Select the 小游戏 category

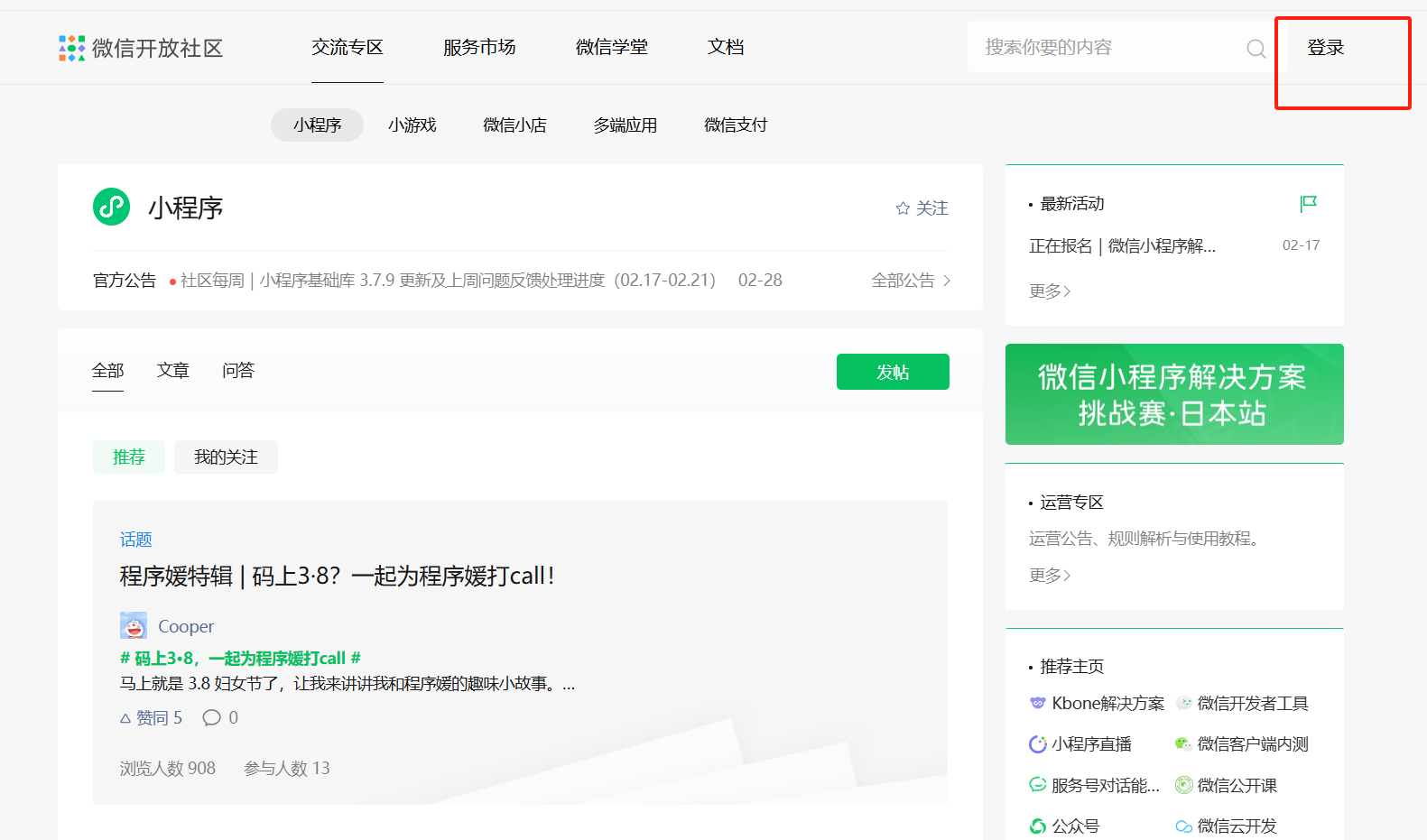(412, 125)
